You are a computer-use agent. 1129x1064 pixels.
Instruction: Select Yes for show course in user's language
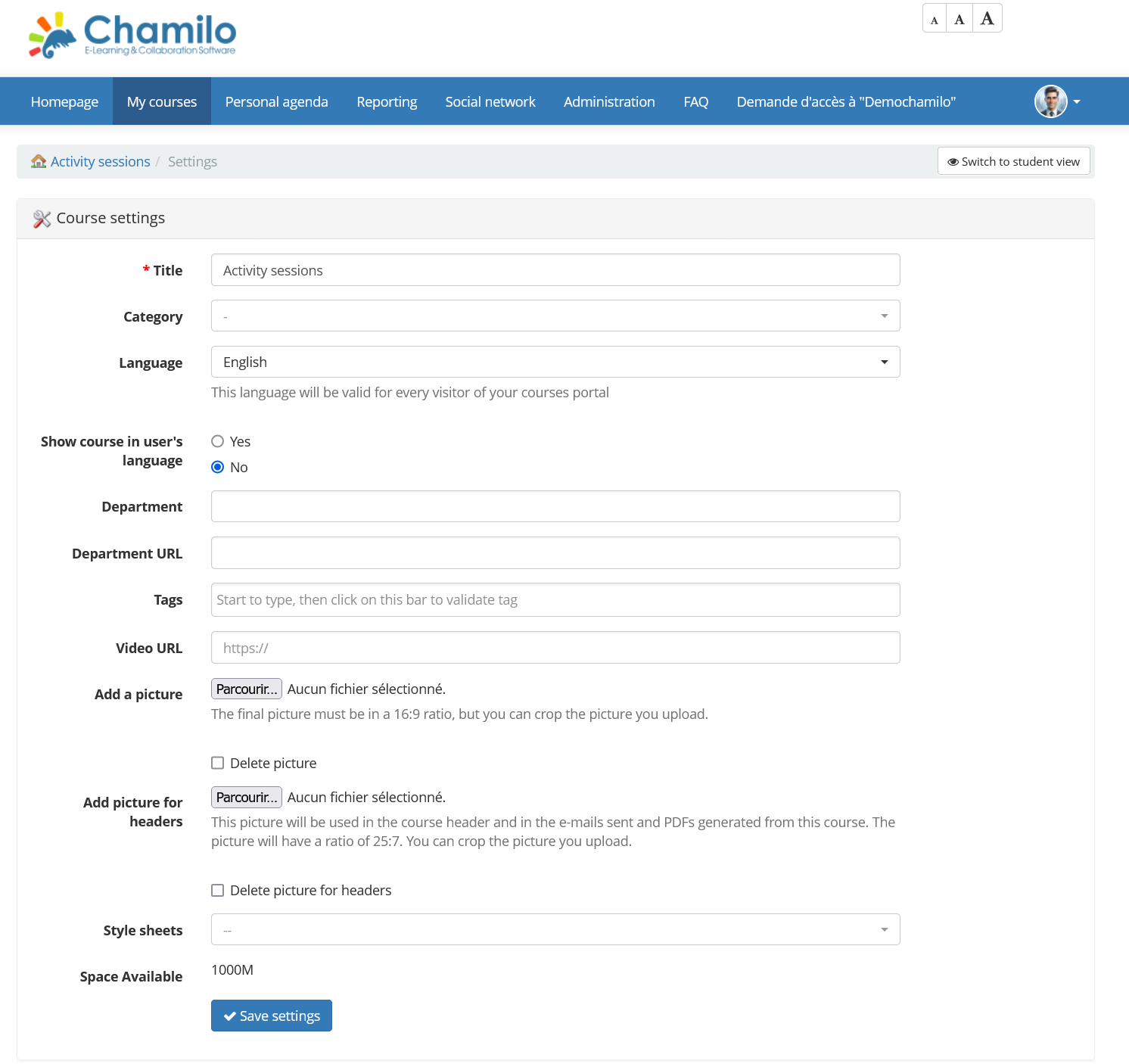click(x=218, y=441)
